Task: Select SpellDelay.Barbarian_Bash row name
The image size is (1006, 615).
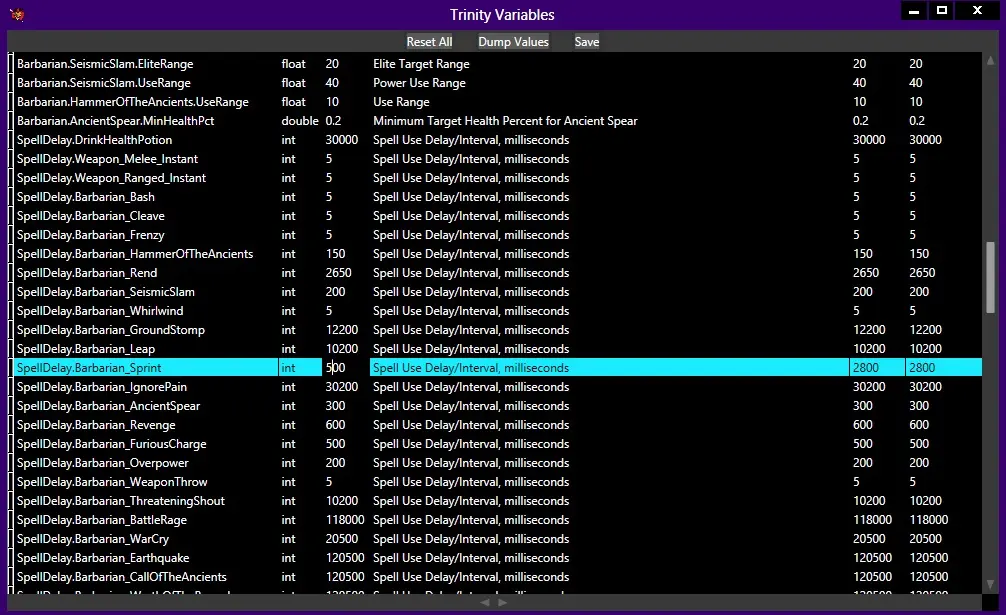Action: coord(85,197)
